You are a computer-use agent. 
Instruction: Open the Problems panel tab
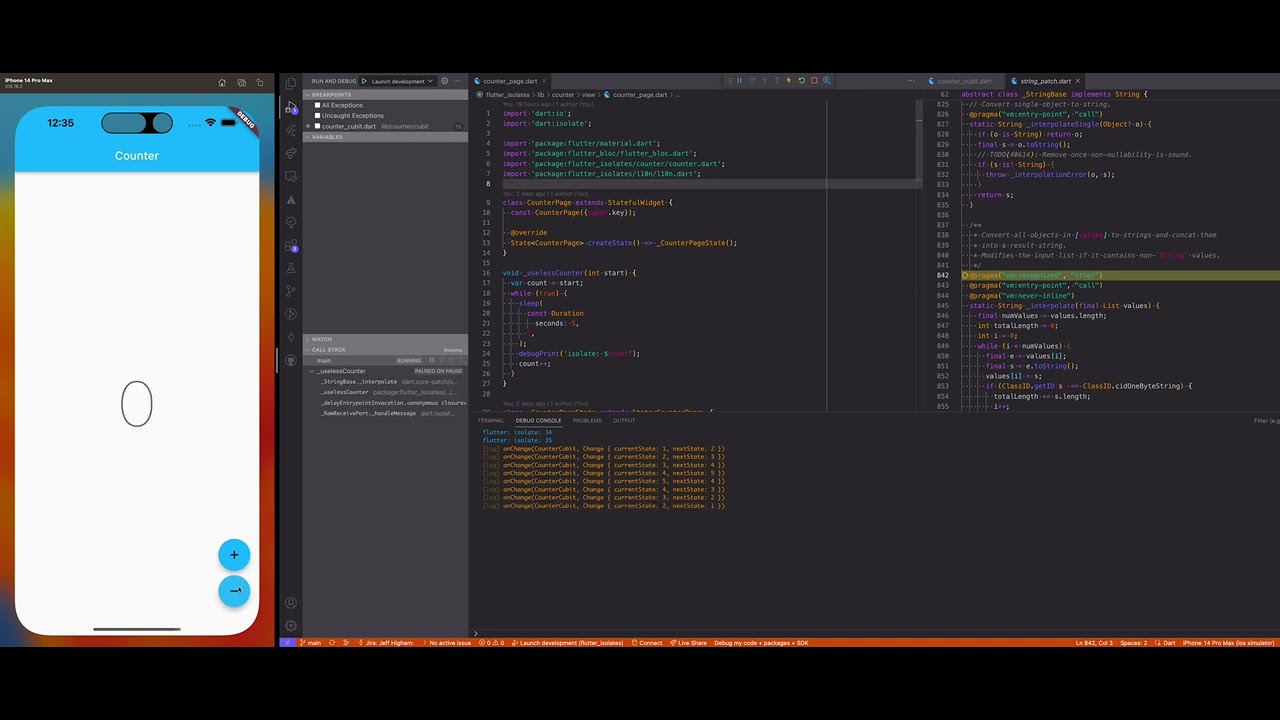point(587,420)
